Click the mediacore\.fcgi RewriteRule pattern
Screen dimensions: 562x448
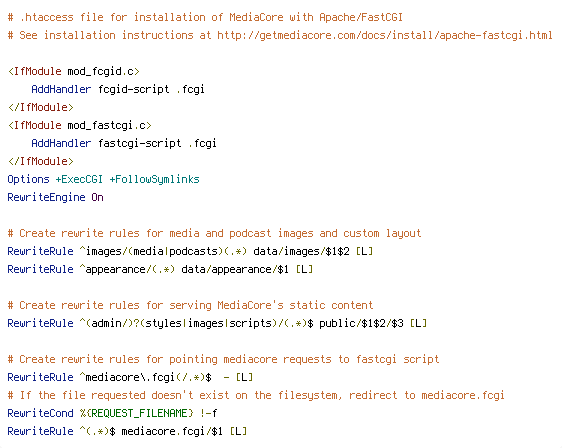pos(146,377)
